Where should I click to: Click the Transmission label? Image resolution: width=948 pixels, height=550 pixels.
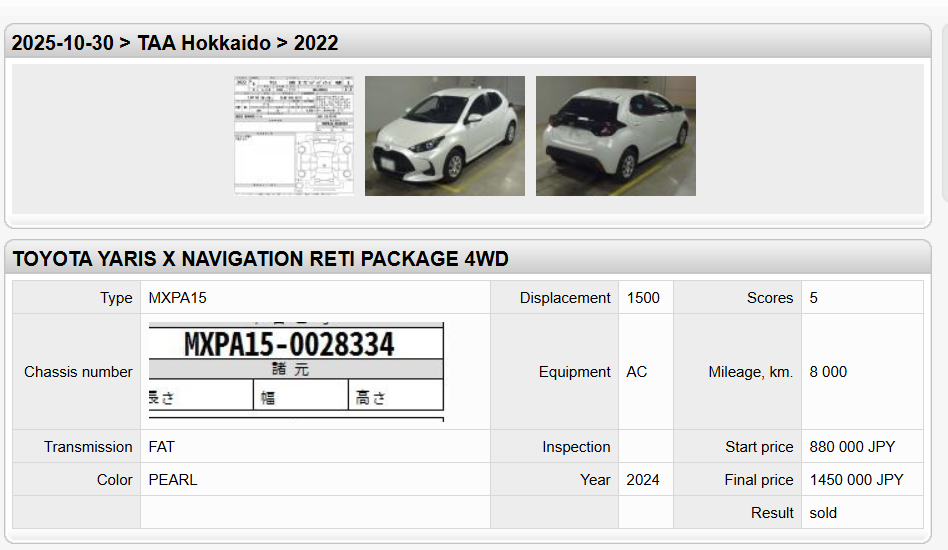[88, 447]
